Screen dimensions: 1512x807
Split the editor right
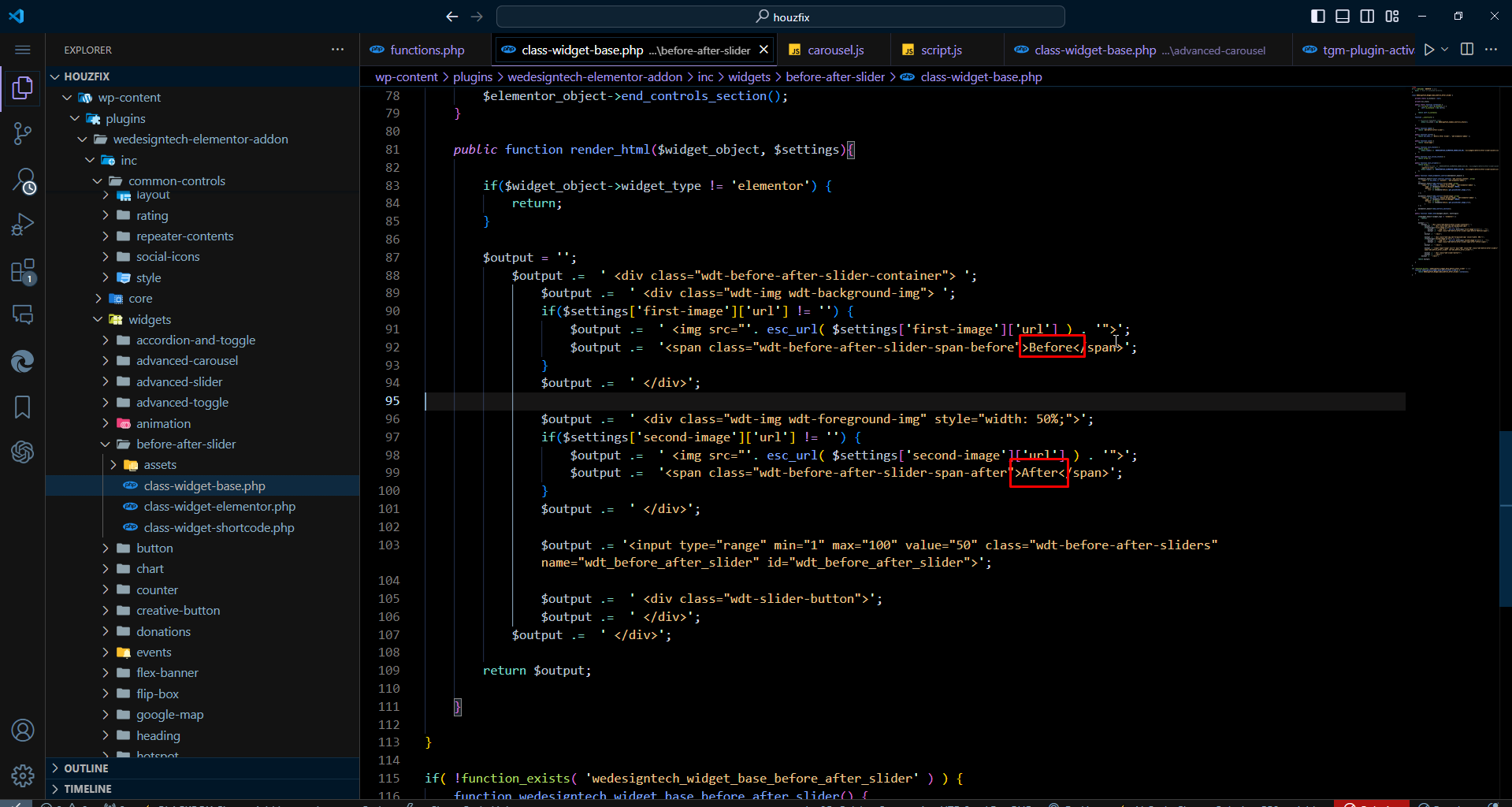[x=1466, y=50]
